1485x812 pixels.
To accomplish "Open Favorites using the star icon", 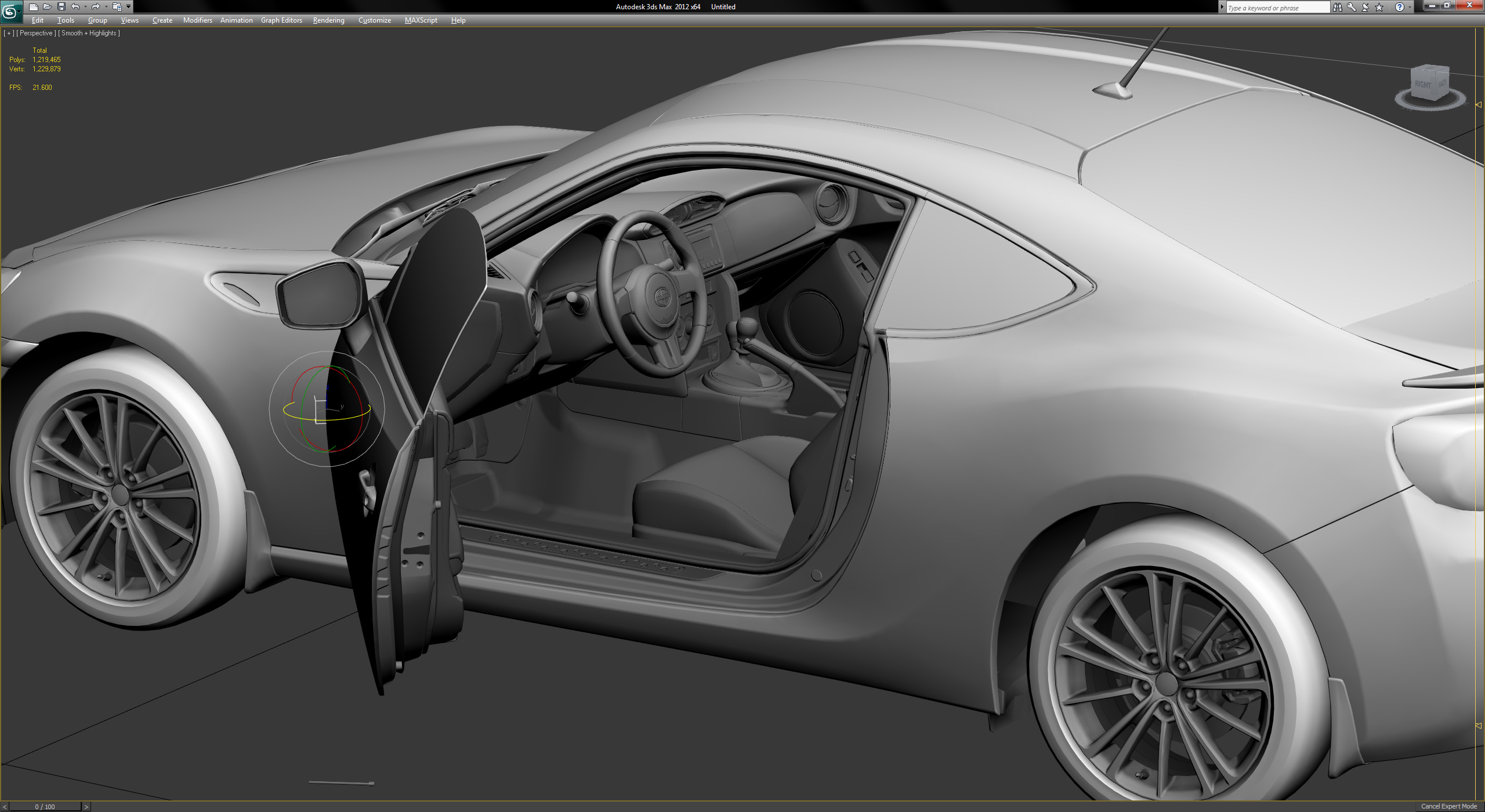I will click(1379, 7).
